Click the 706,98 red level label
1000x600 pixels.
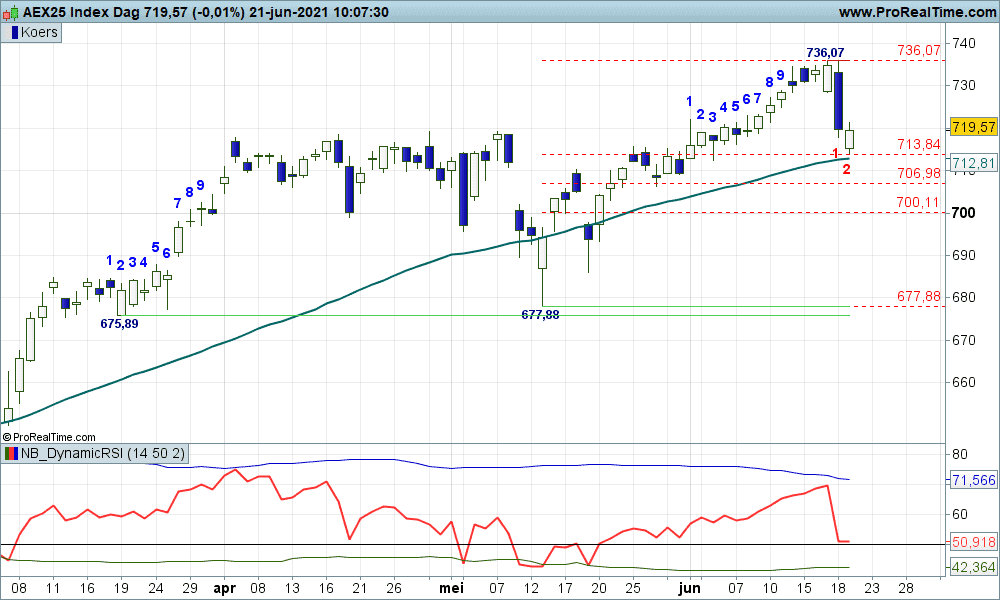click(918, 173)
